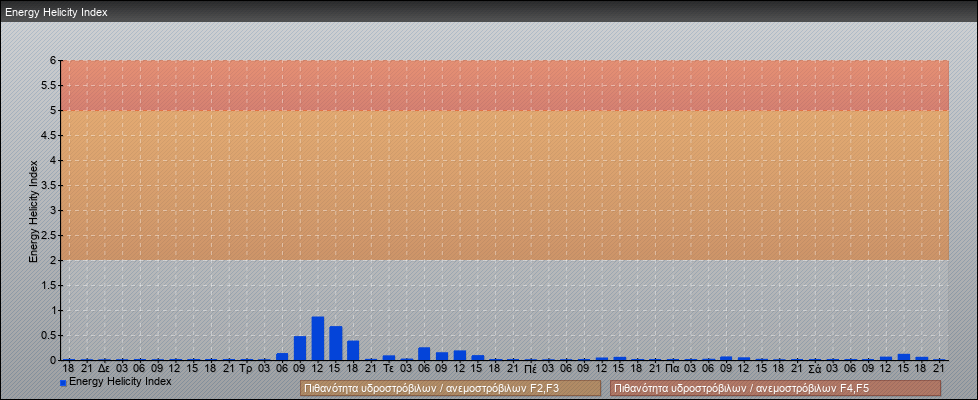This screenshot has height=400, width=978.
Task: Click the 4 value on the vertical axis
Action: coord(53,160)
